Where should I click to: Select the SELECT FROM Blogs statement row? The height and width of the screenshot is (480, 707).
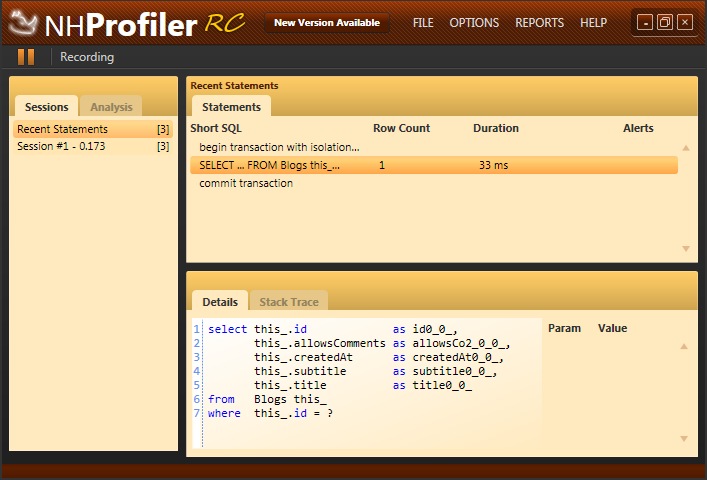434,165
